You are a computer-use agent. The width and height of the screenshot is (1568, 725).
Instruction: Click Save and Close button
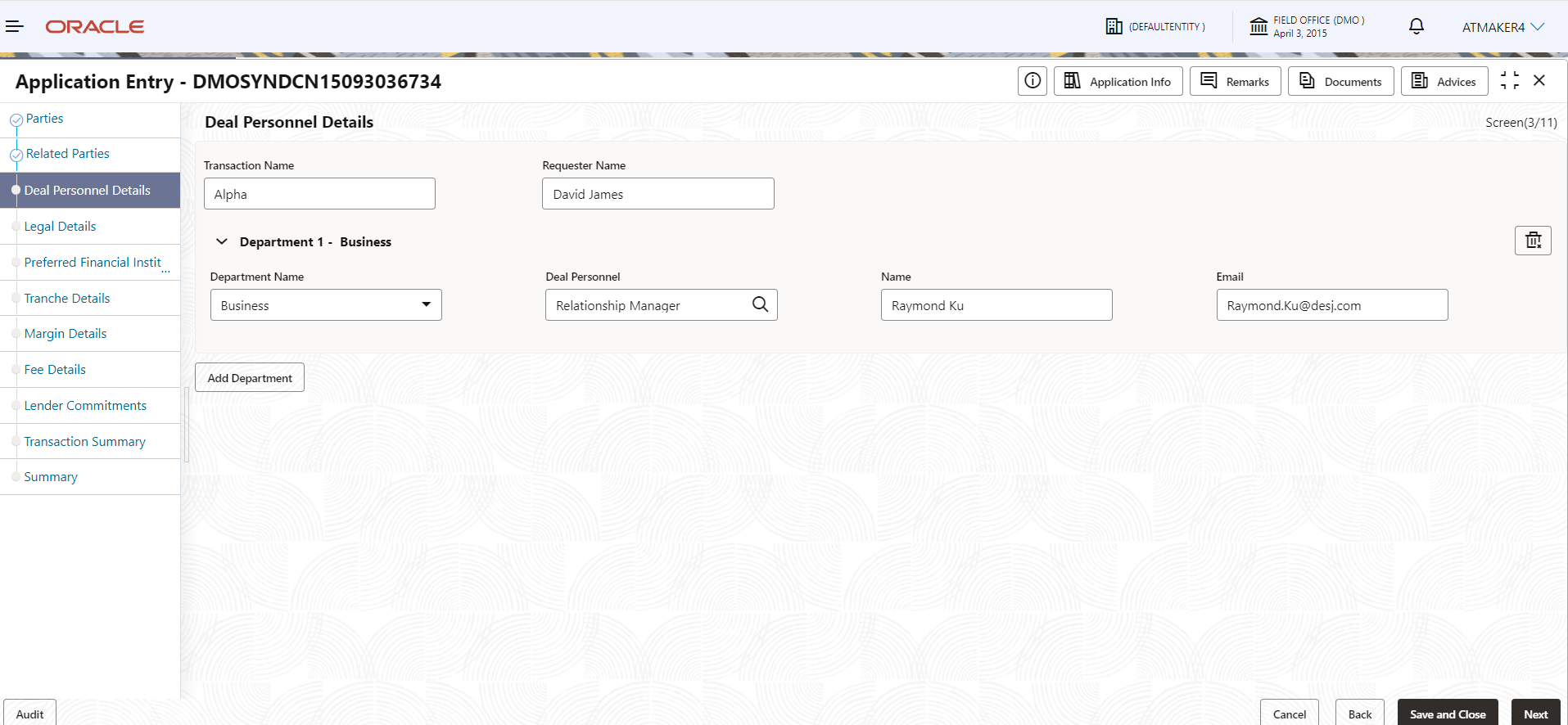pos(1447,713)
